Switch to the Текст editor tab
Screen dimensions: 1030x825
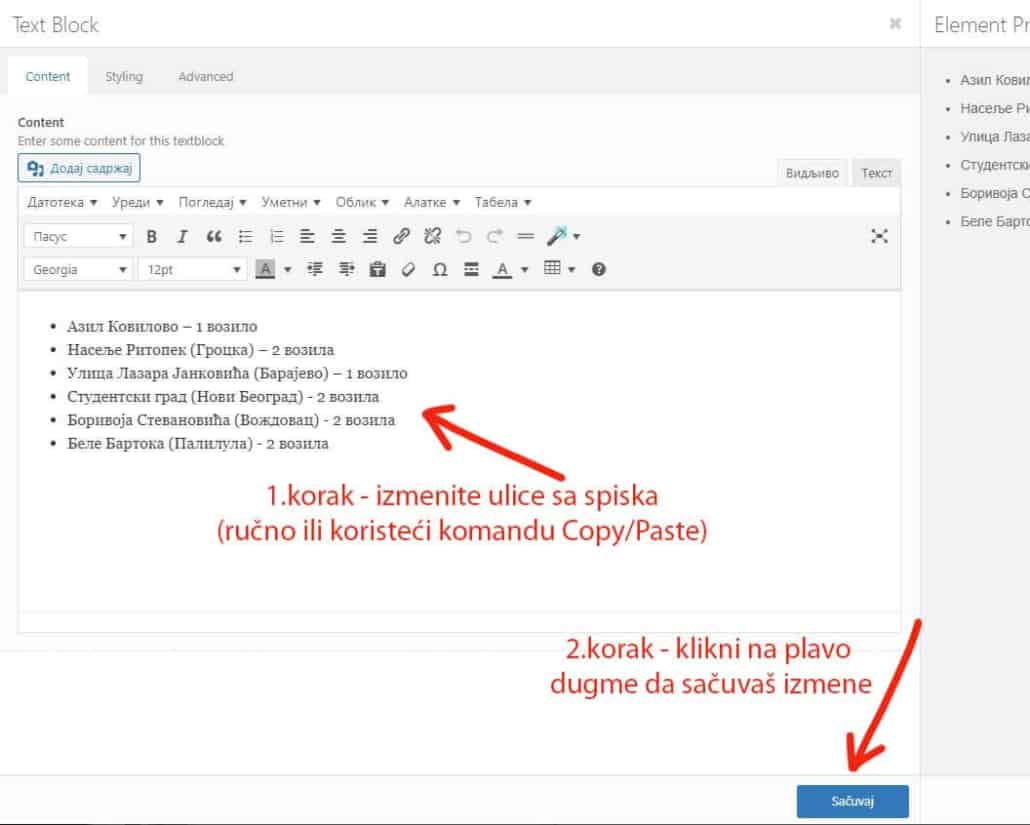(x=876, y=173)
